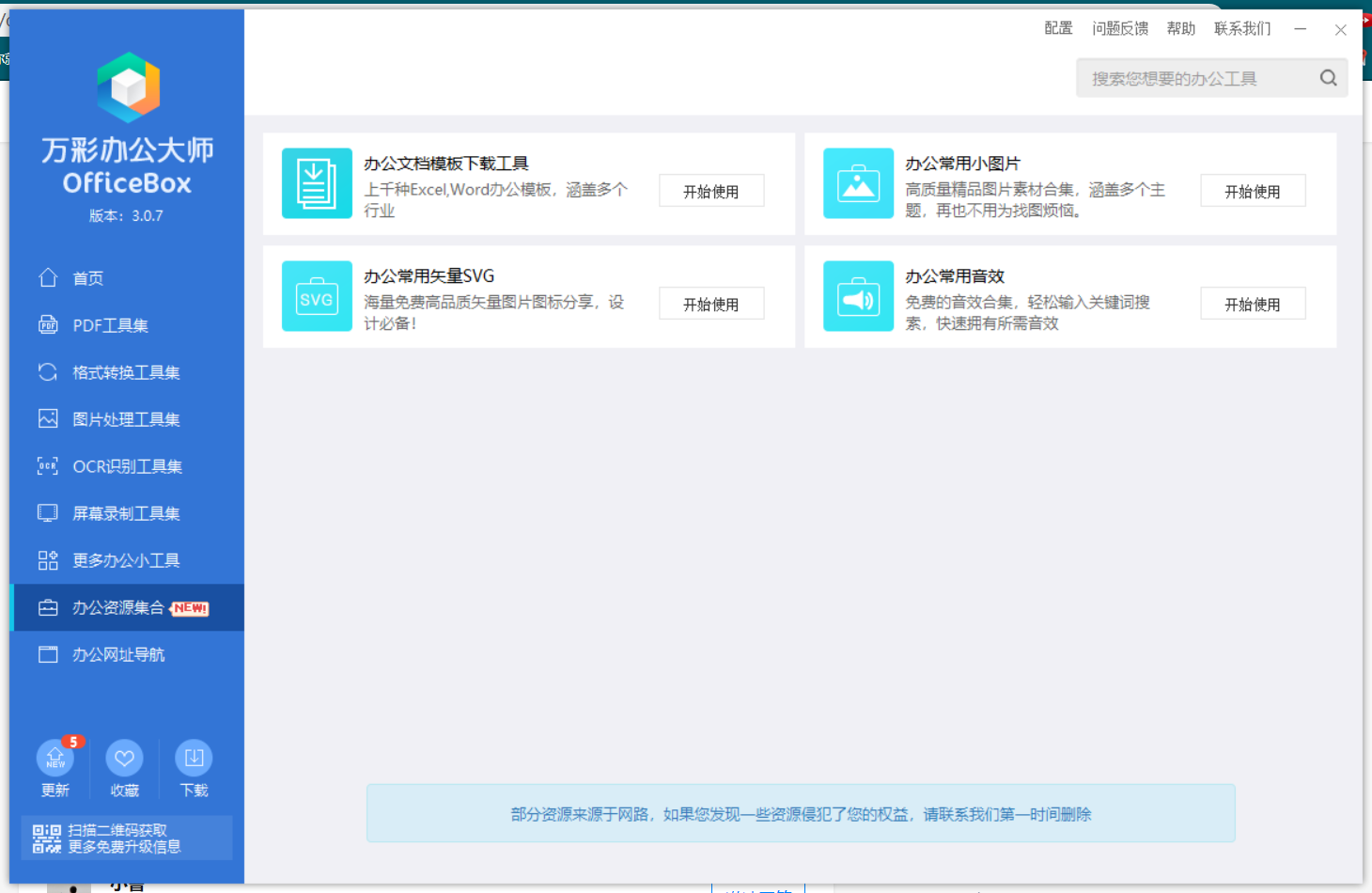Image resolution: width=1372 pixels, height=893 pixels.
Task: Open 问题反馈 feedback link
Action: (1120, 28)
